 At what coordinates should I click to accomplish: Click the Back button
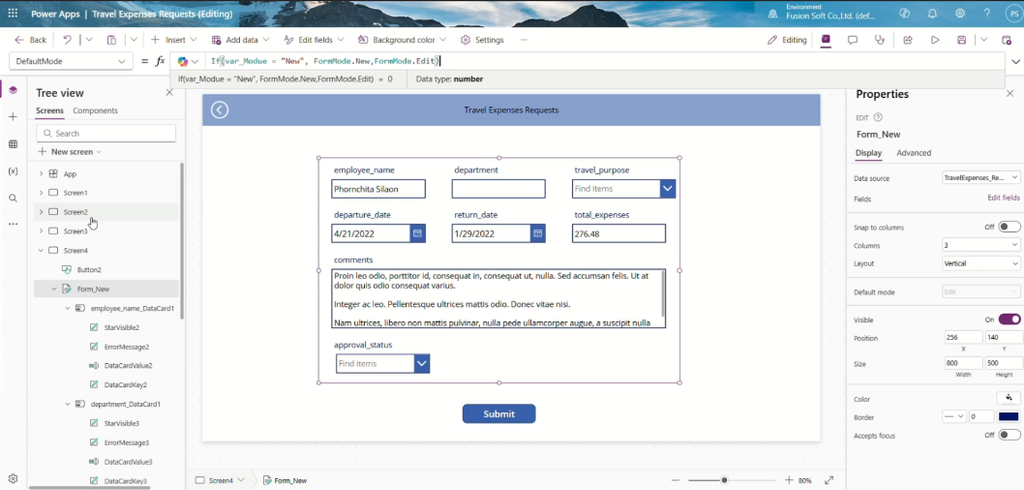(x=30, y=40)
